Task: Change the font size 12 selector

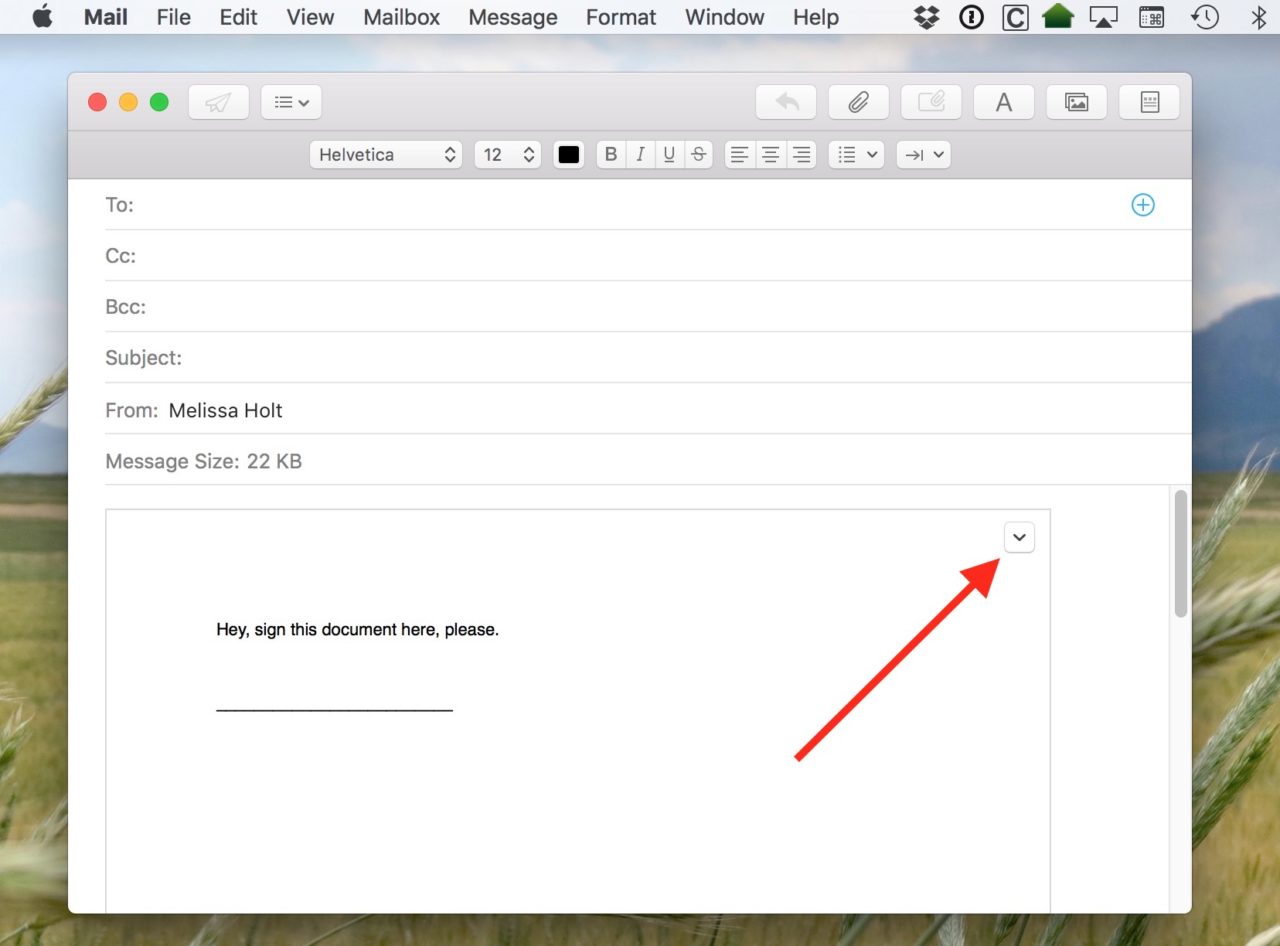Action: click(508, 154)
